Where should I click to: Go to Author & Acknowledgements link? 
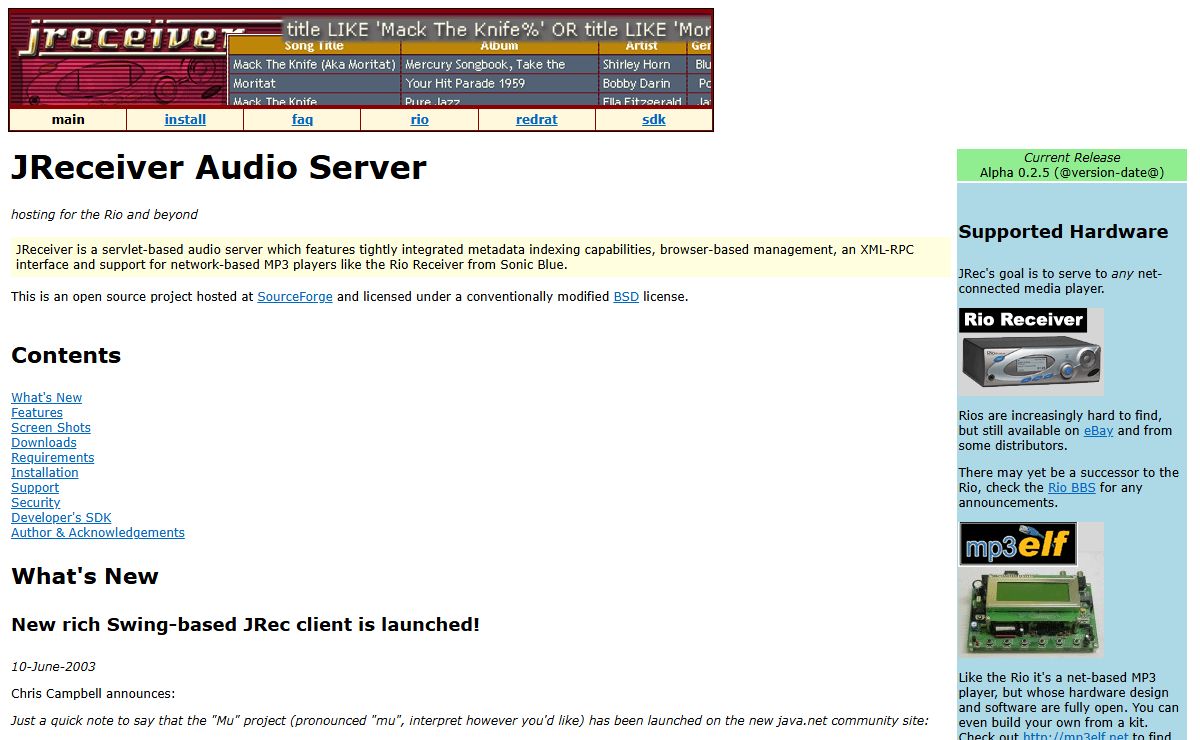coord(98,533)
